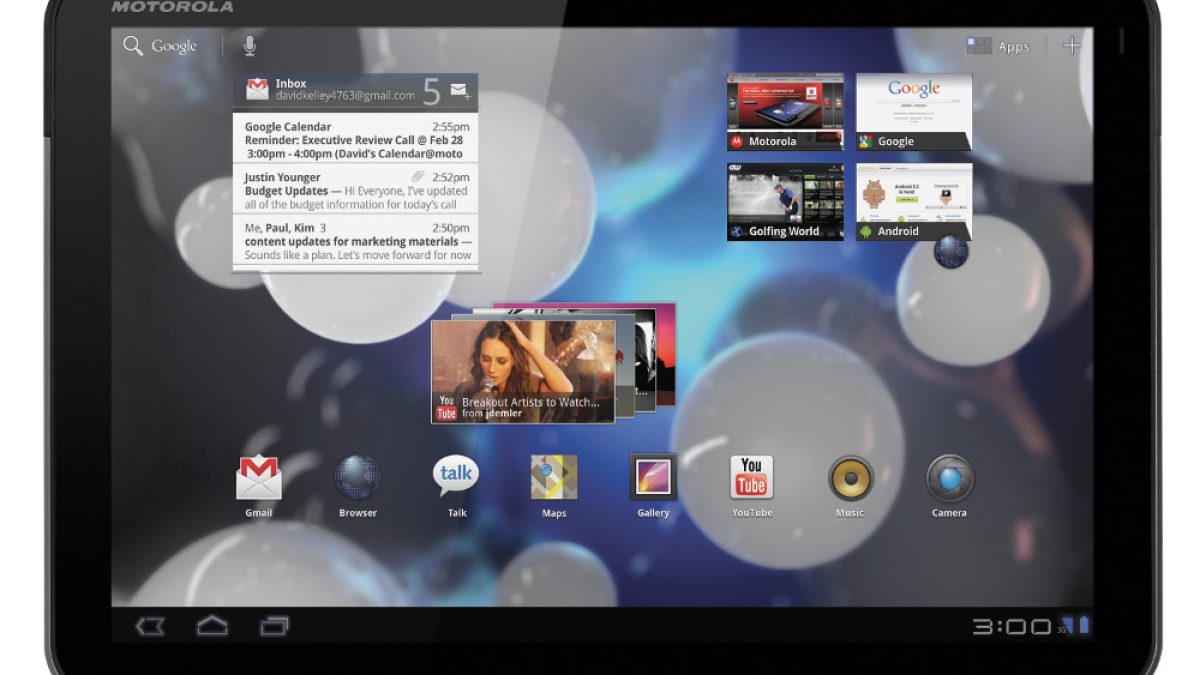Launch the Camera app

pos(949,478)
